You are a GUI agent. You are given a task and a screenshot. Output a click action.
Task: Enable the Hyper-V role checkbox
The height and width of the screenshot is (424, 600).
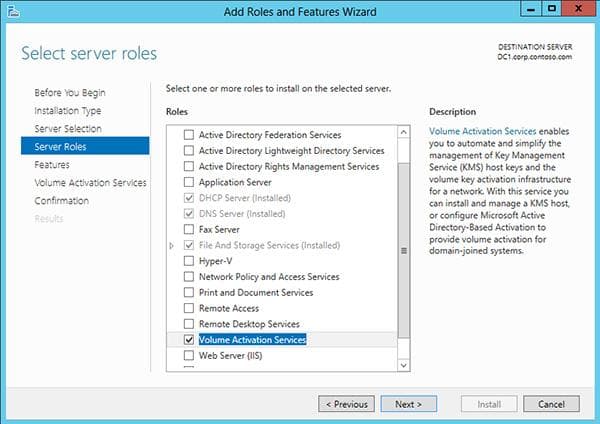click(x=189, y=261)
